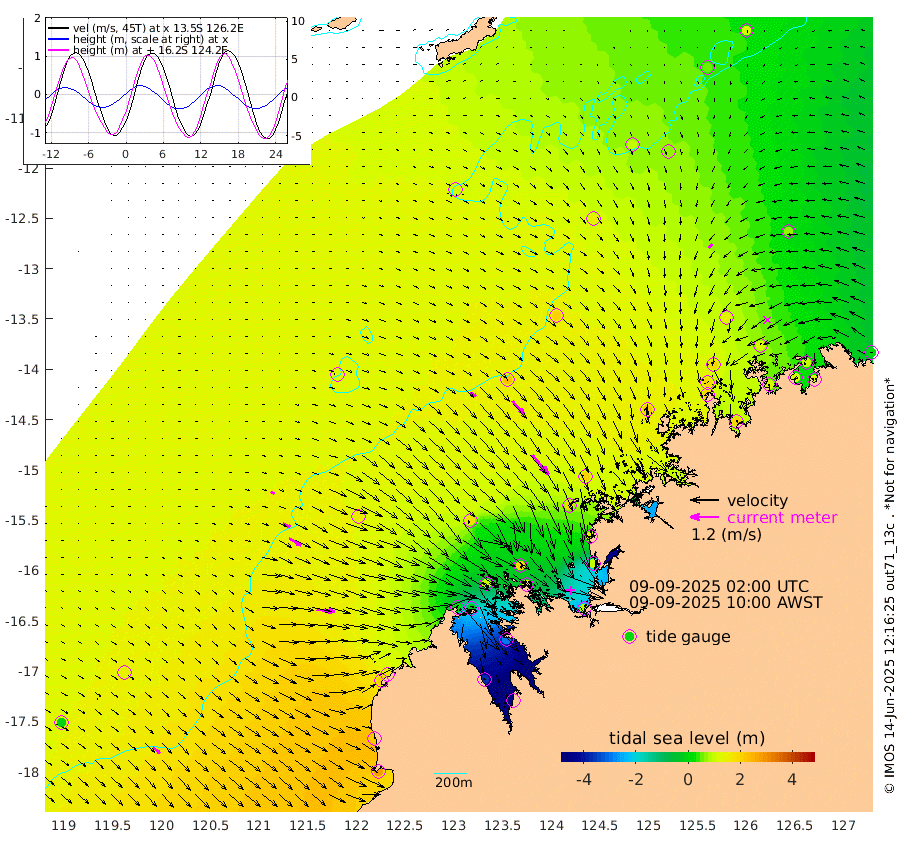This screenshot has height=846, width=900.
Task: Click the tide gauge circle near 126.4E 12.6S
Action: point(789,231)
